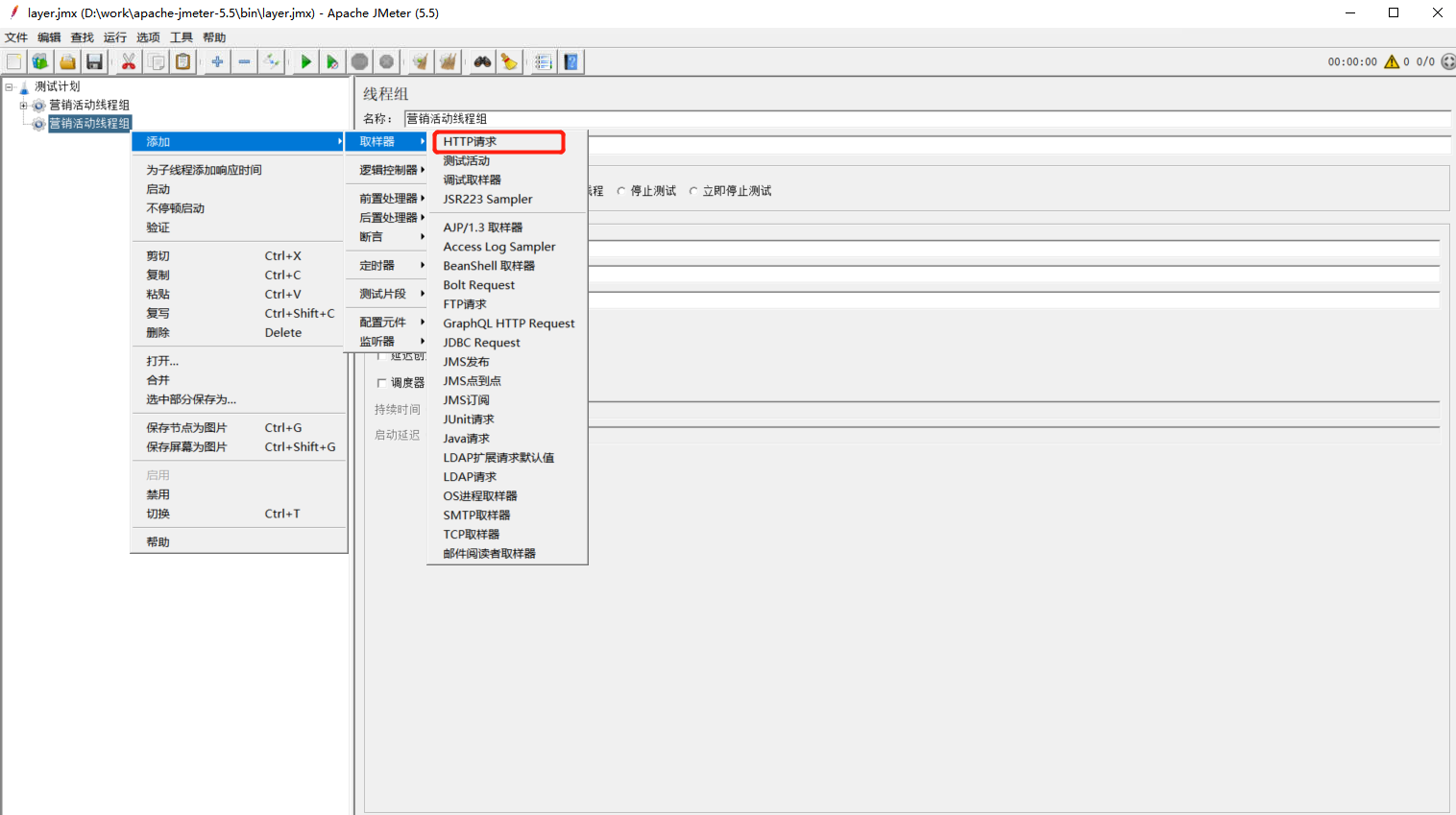The width and height of the screenshot is (1456, 815).
Task: Click the Expand All plus icon
Action: (218, 61)
